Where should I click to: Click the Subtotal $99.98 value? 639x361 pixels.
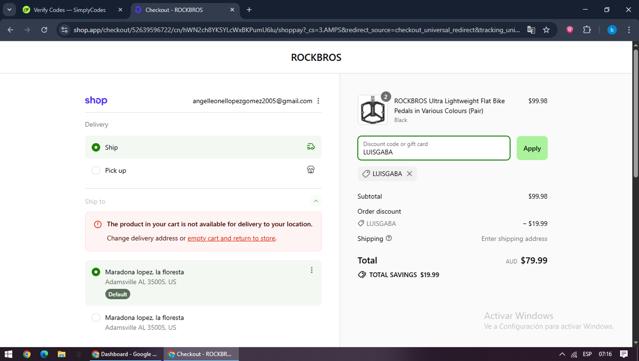pos(538,196)
